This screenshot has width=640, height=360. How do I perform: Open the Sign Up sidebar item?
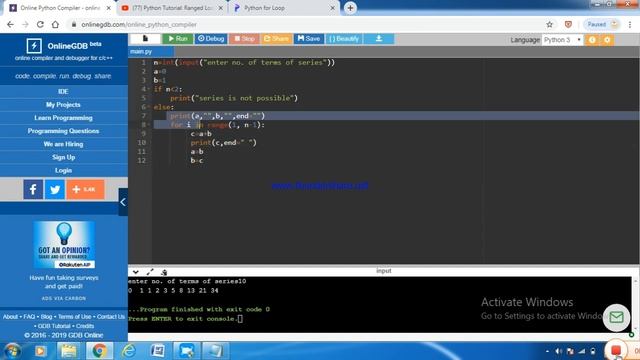click(x=63, y=157)
